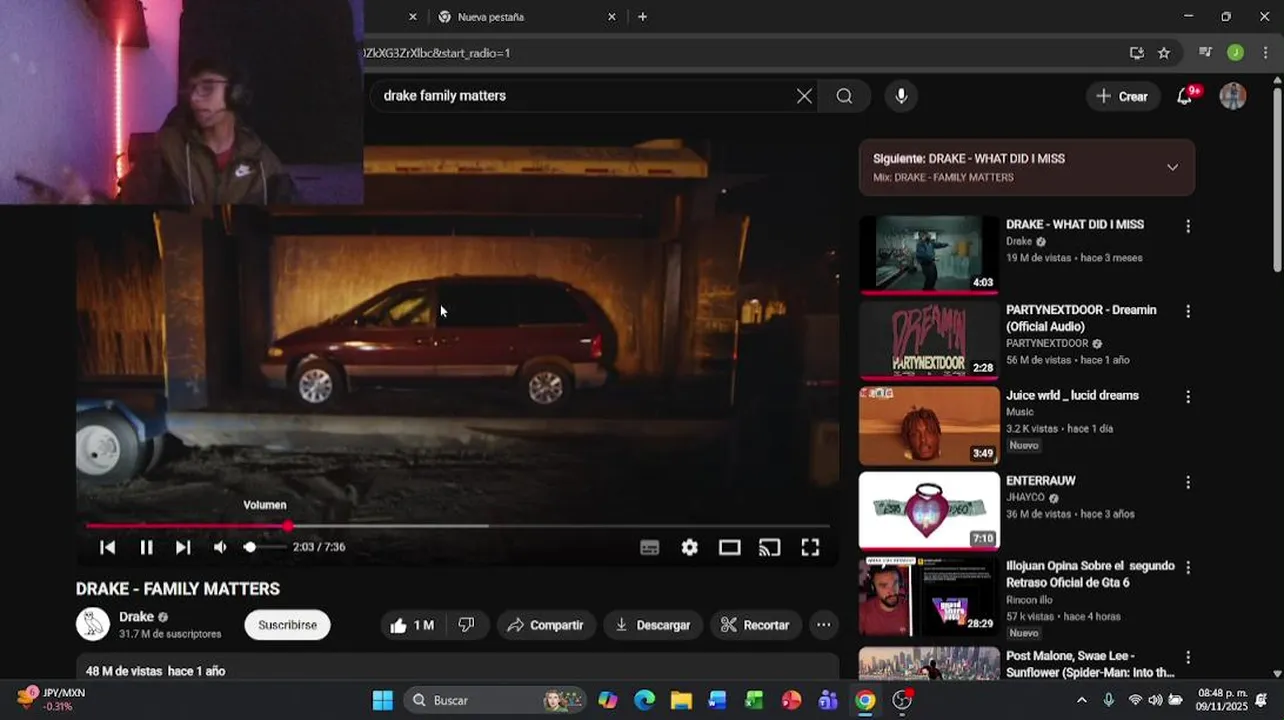1284x720 pixels.
Task: Seek on the red video progress bar
Action: pyautogui.click(x=457, y=526)
